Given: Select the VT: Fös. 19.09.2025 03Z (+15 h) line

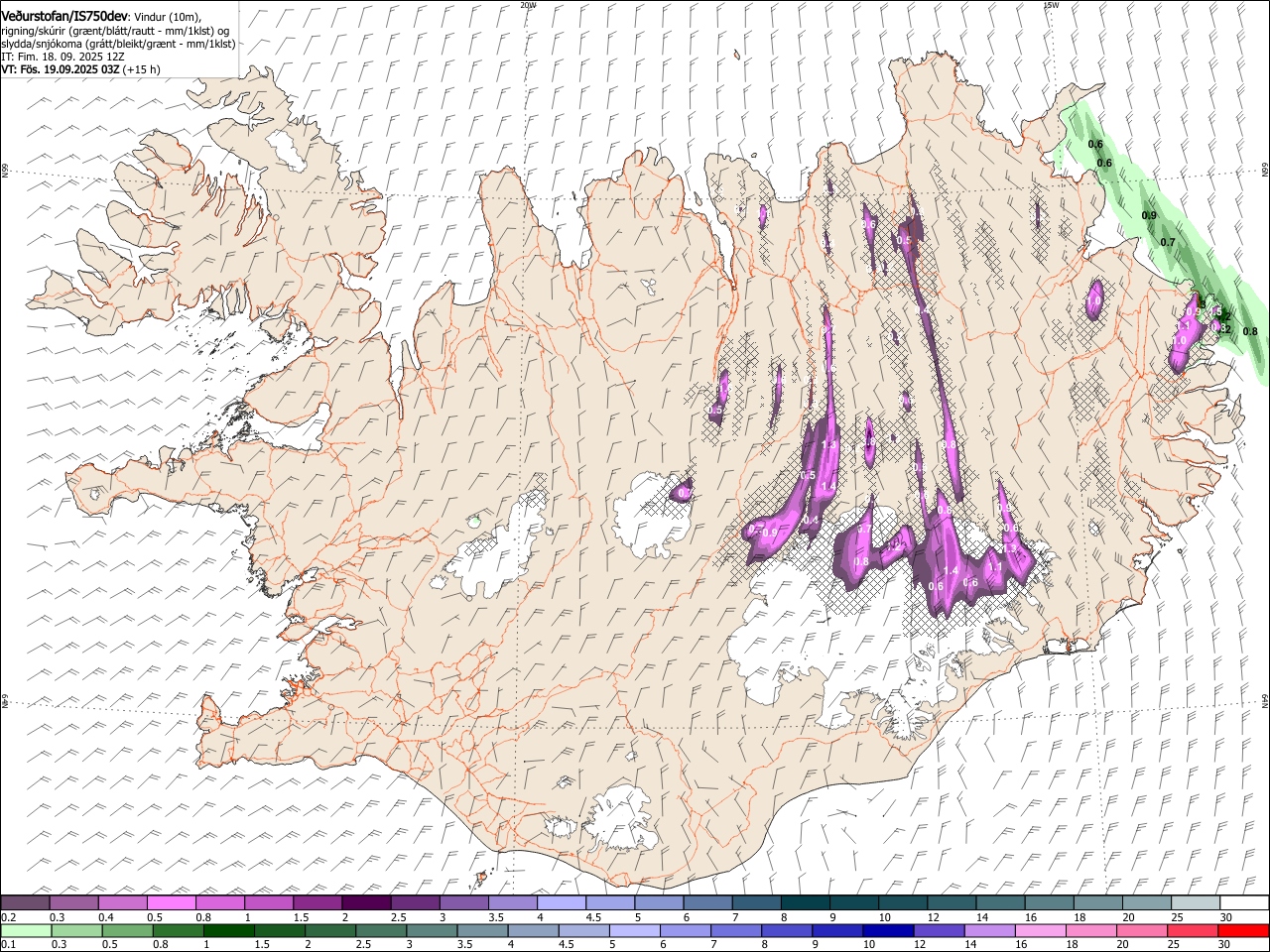Looking at the screenshot, I should coord(80,70).
